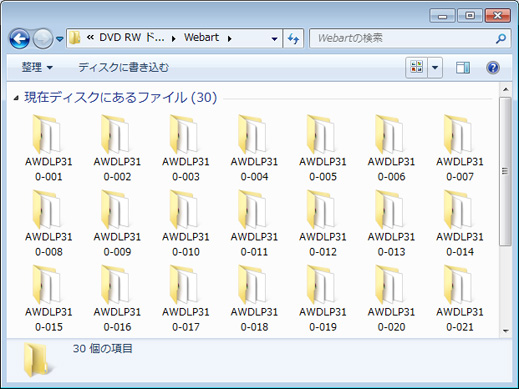
Task: Click the change view icon button
Action: click(416, 68)
